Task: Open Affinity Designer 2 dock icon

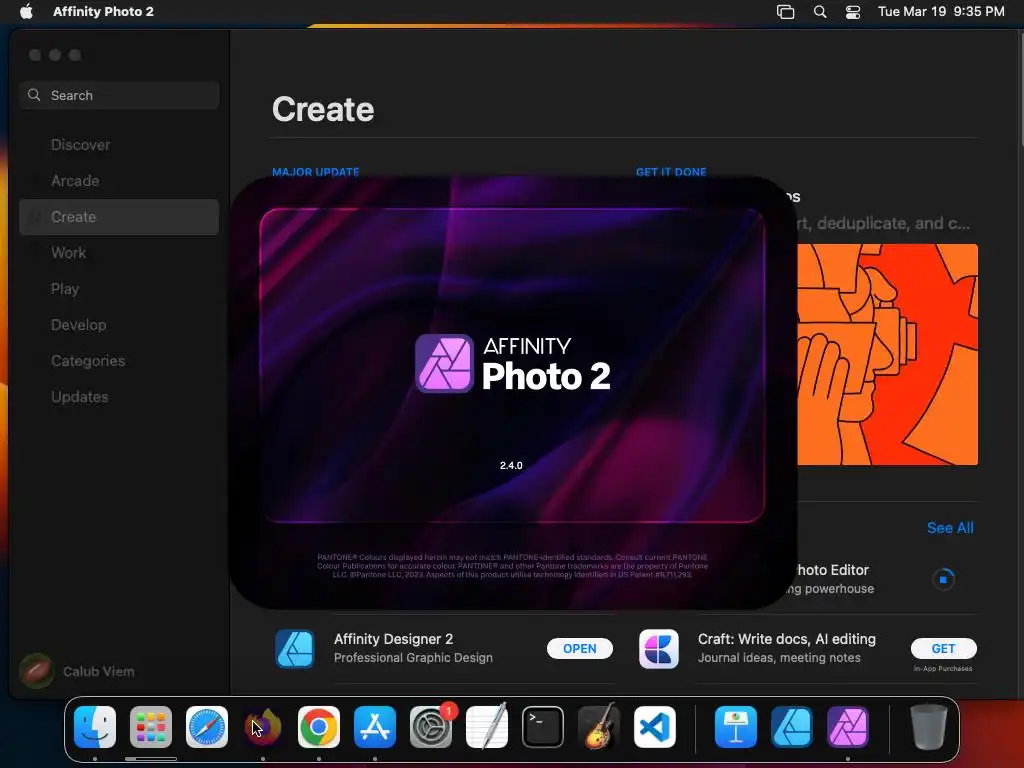Action: coord(792,727)
